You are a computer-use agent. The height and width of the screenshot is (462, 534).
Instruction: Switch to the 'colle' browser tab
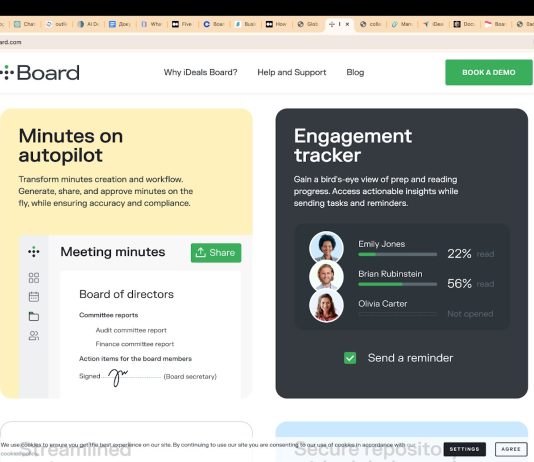(371, 24)
